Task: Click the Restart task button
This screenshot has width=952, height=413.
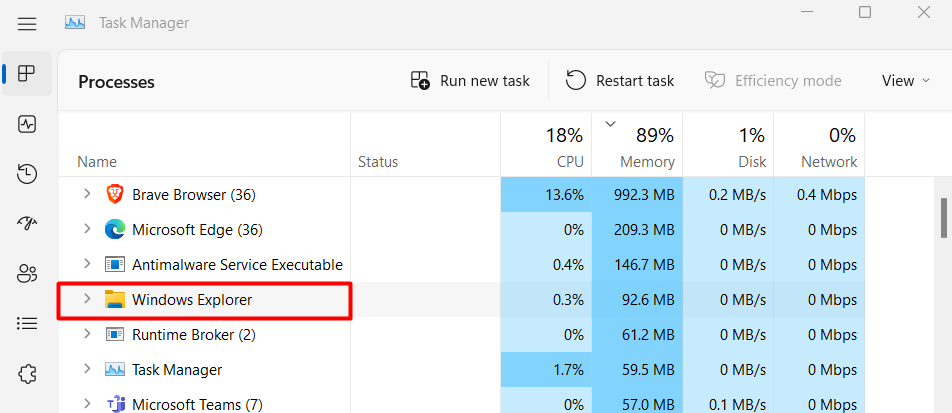Action: pos(620,81)
